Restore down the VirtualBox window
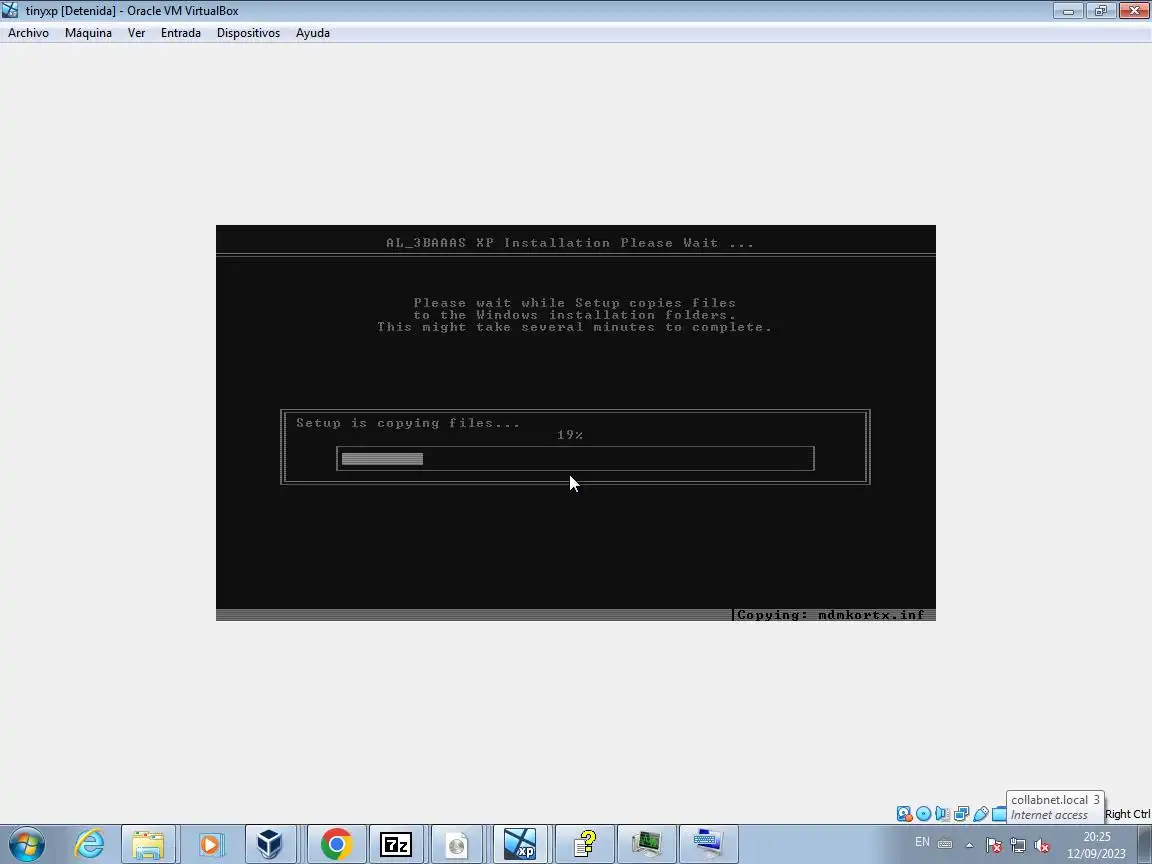 [x=1101, y=10]
